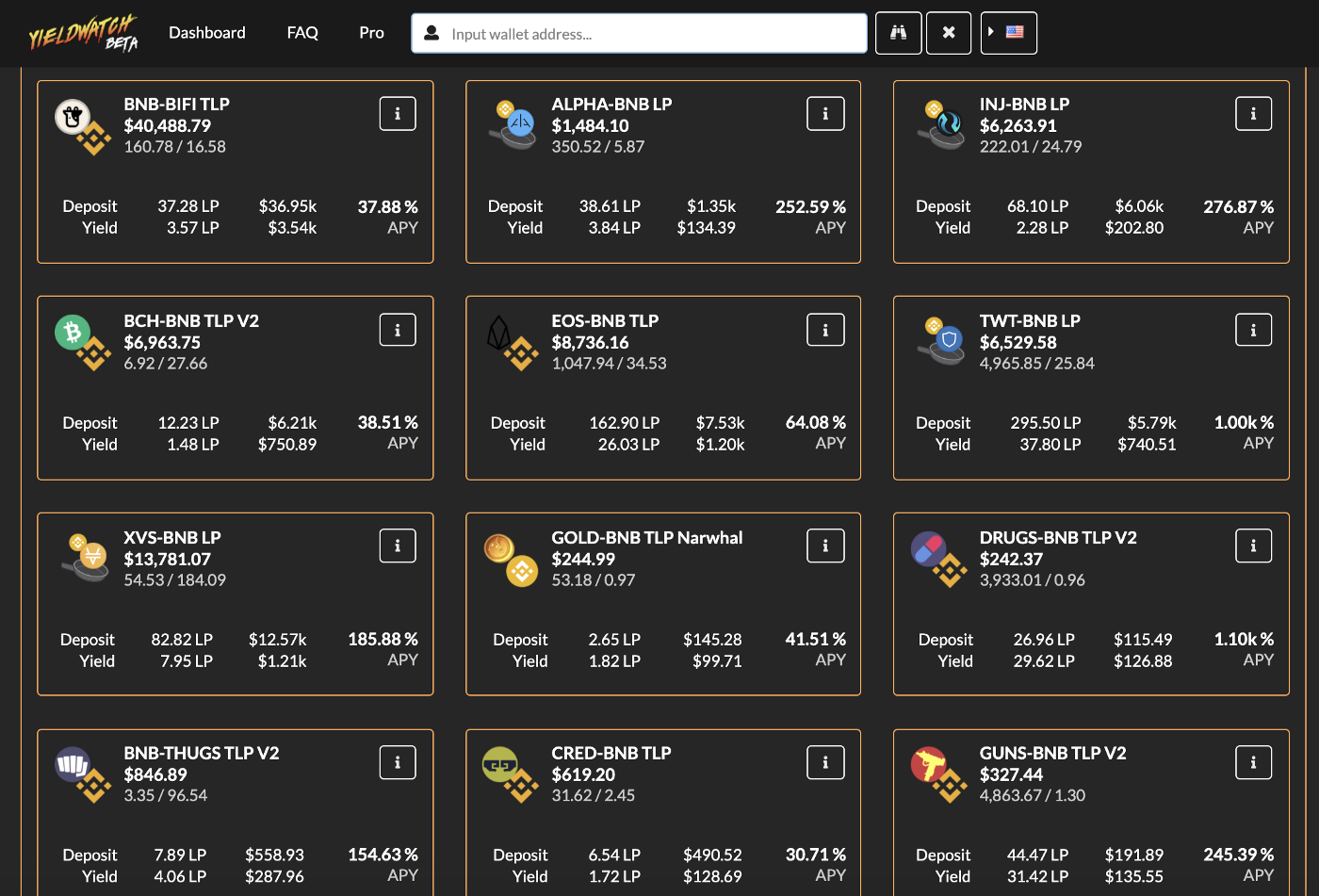
Task: View BCH-BNB TLP V2 info details
Action: coord(398,330)
